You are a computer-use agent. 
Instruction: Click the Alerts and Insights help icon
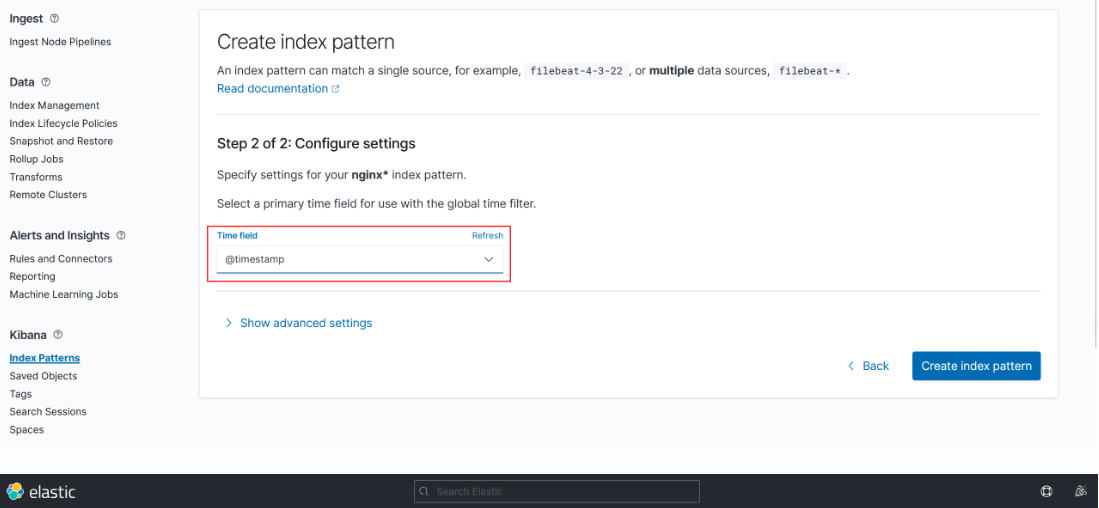(121, 236)
